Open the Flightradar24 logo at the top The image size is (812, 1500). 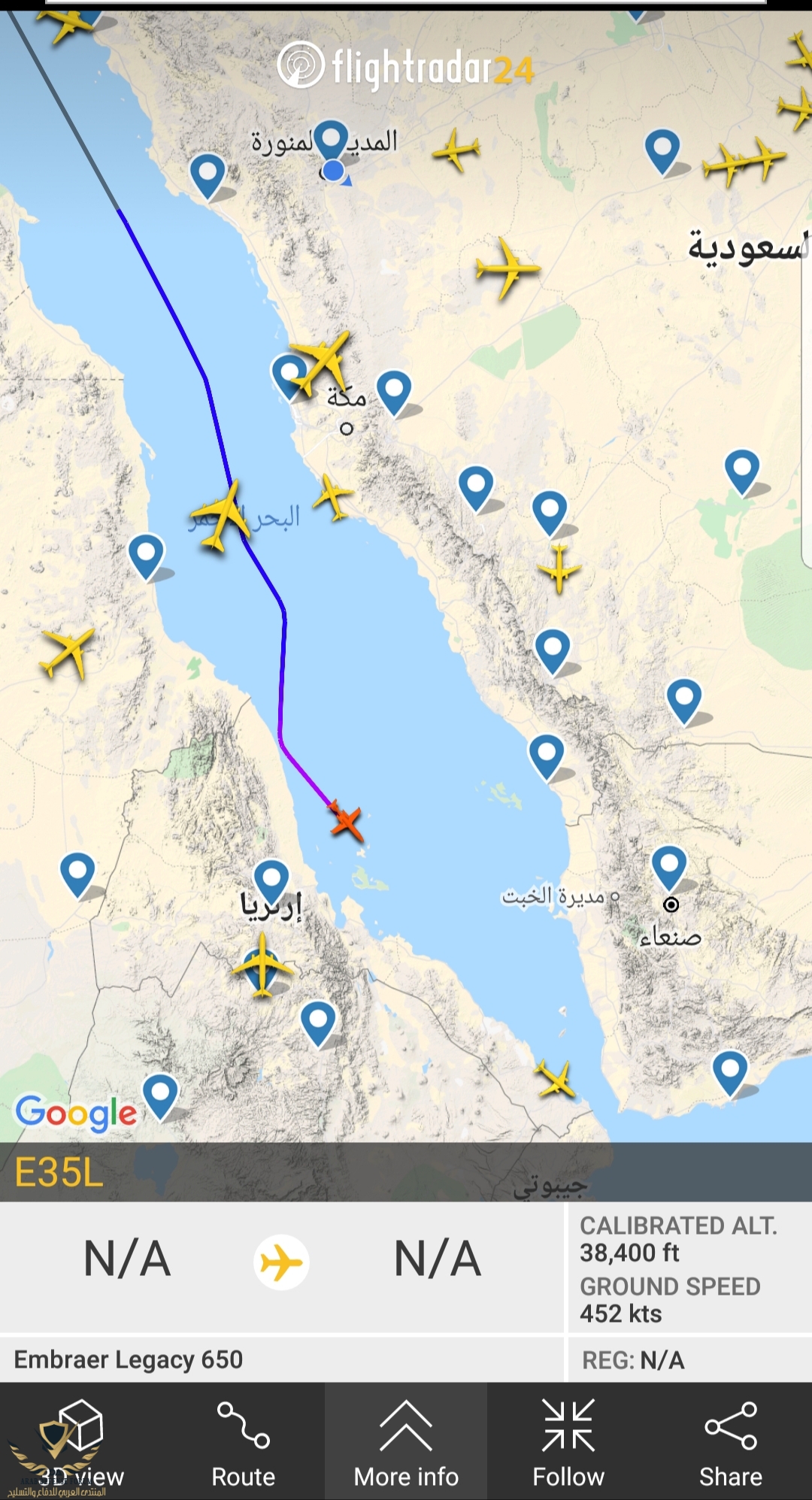pyautogui.click(x=406, y=66)
